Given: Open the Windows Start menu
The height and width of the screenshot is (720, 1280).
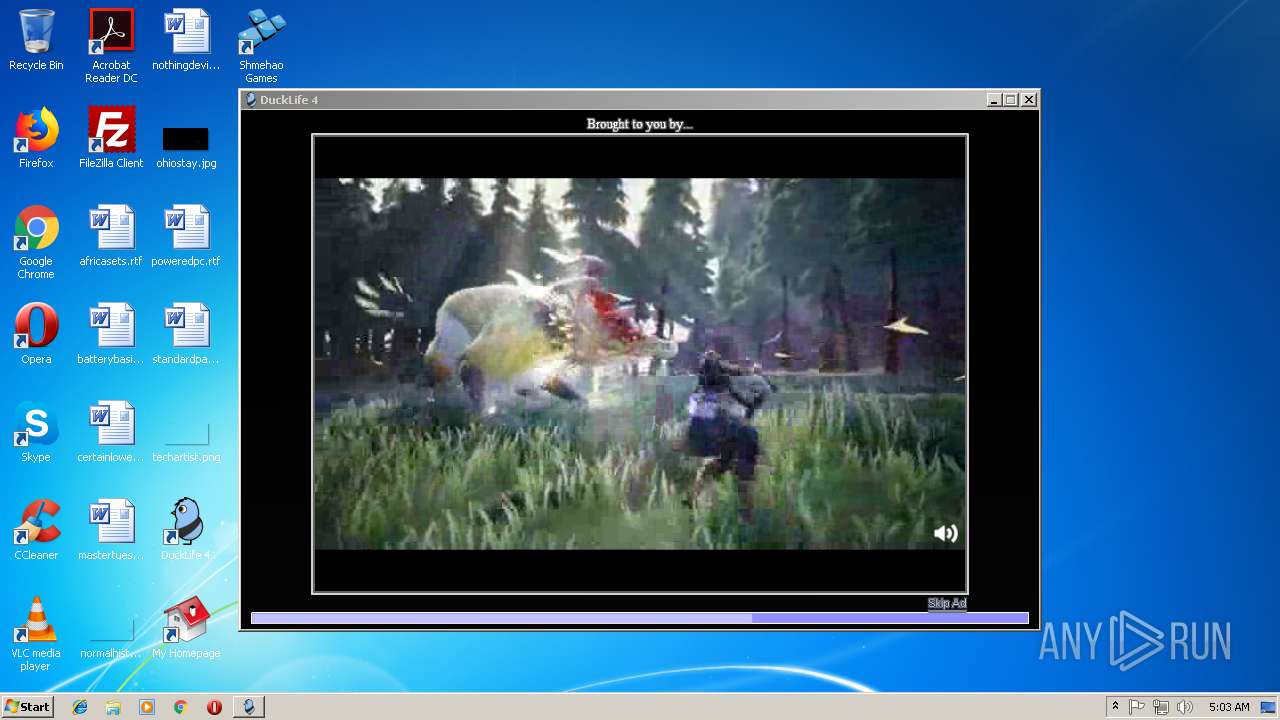Looking at the screenshot, I should [27, 707].
